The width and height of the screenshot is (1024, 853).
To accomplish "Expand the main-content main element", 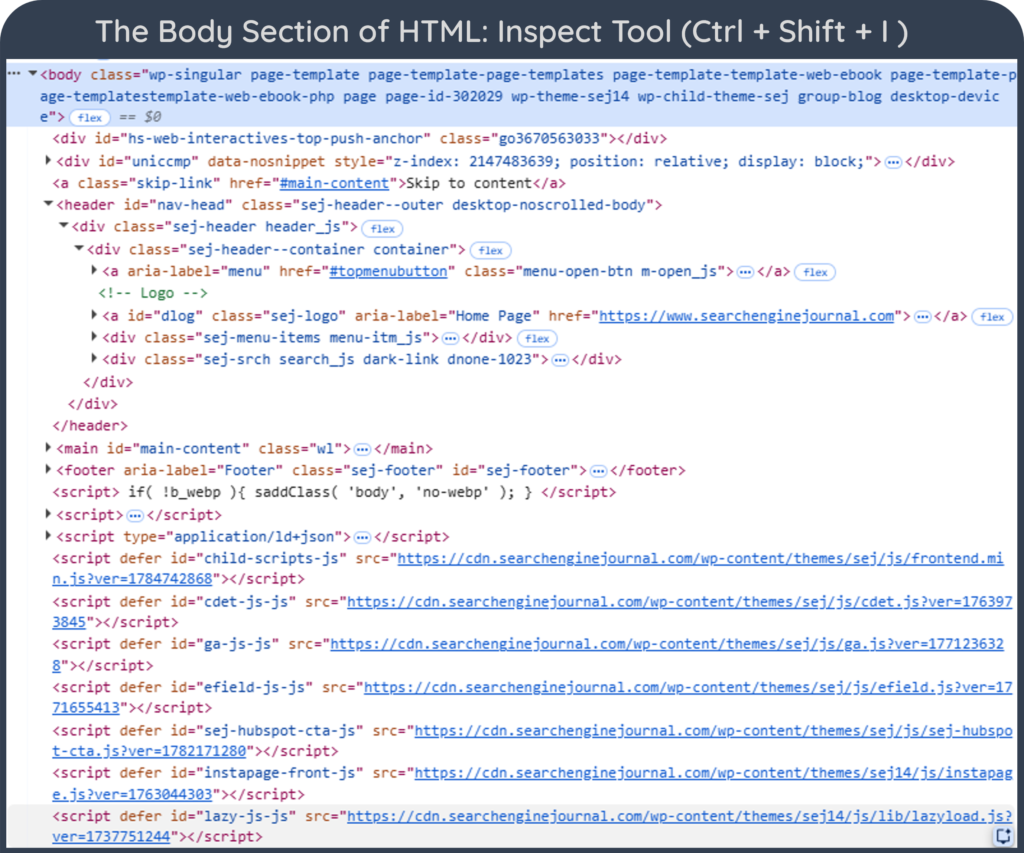I will point(48,447).
